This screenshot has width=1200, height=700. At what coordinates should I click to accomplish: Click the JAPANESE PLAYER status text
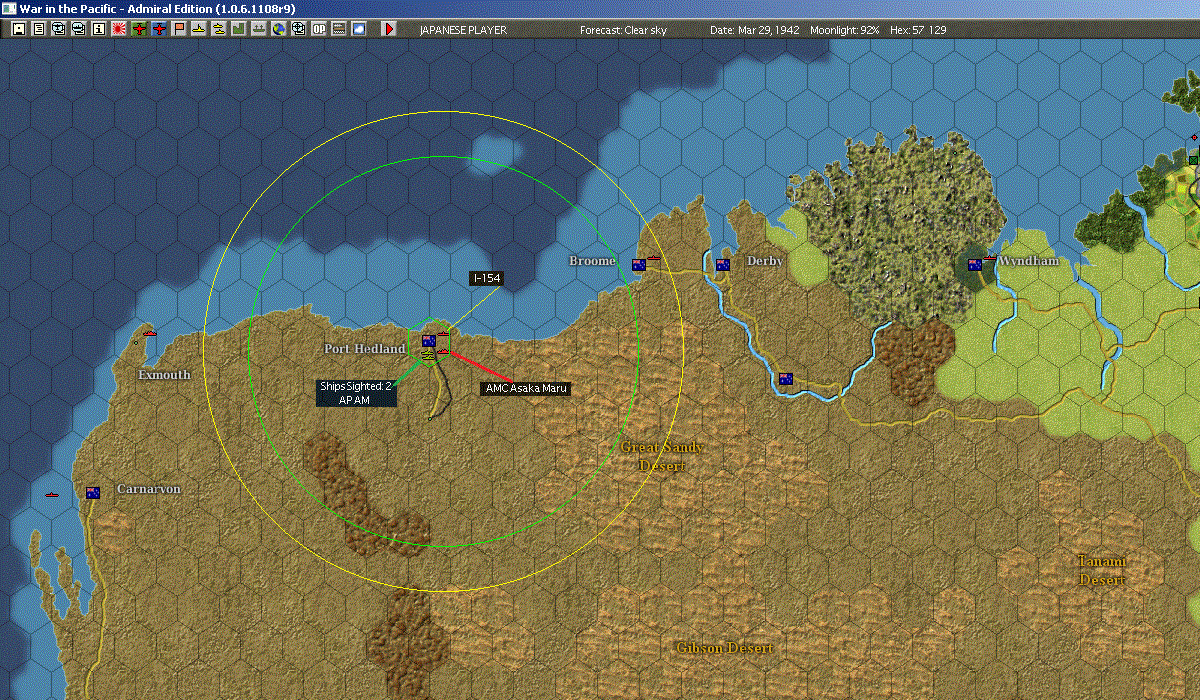click(x=463, y=30)
